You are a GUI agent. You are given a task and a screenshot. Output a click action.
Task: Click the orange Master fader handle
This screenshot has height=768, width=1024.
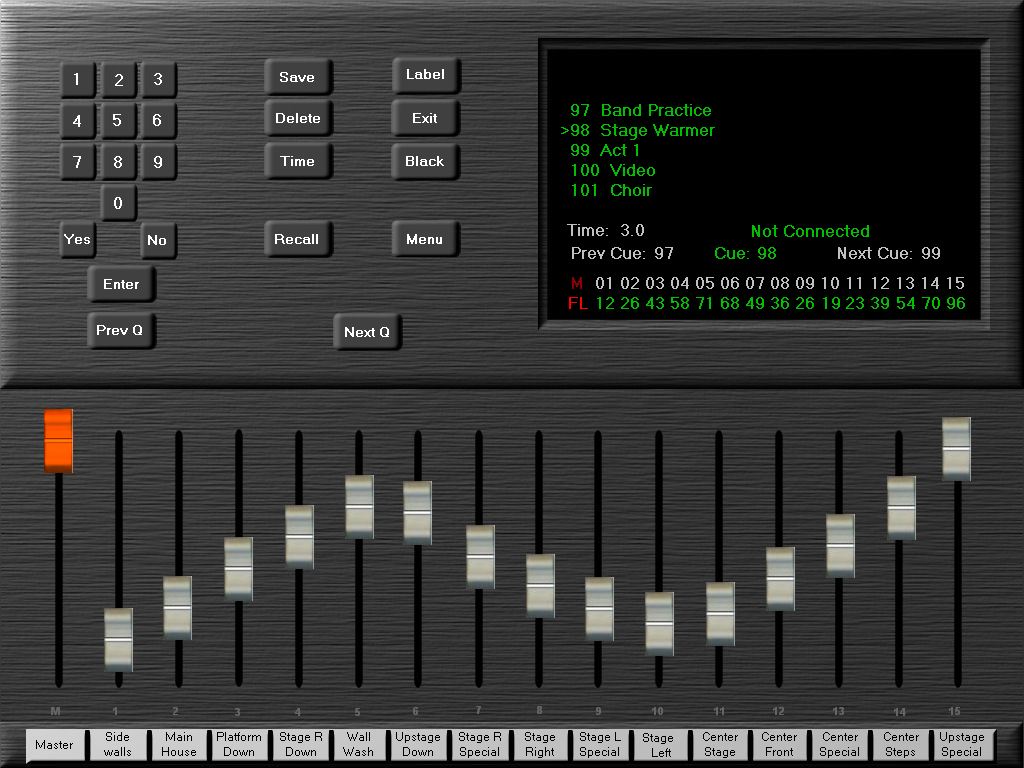click(58, 440)
